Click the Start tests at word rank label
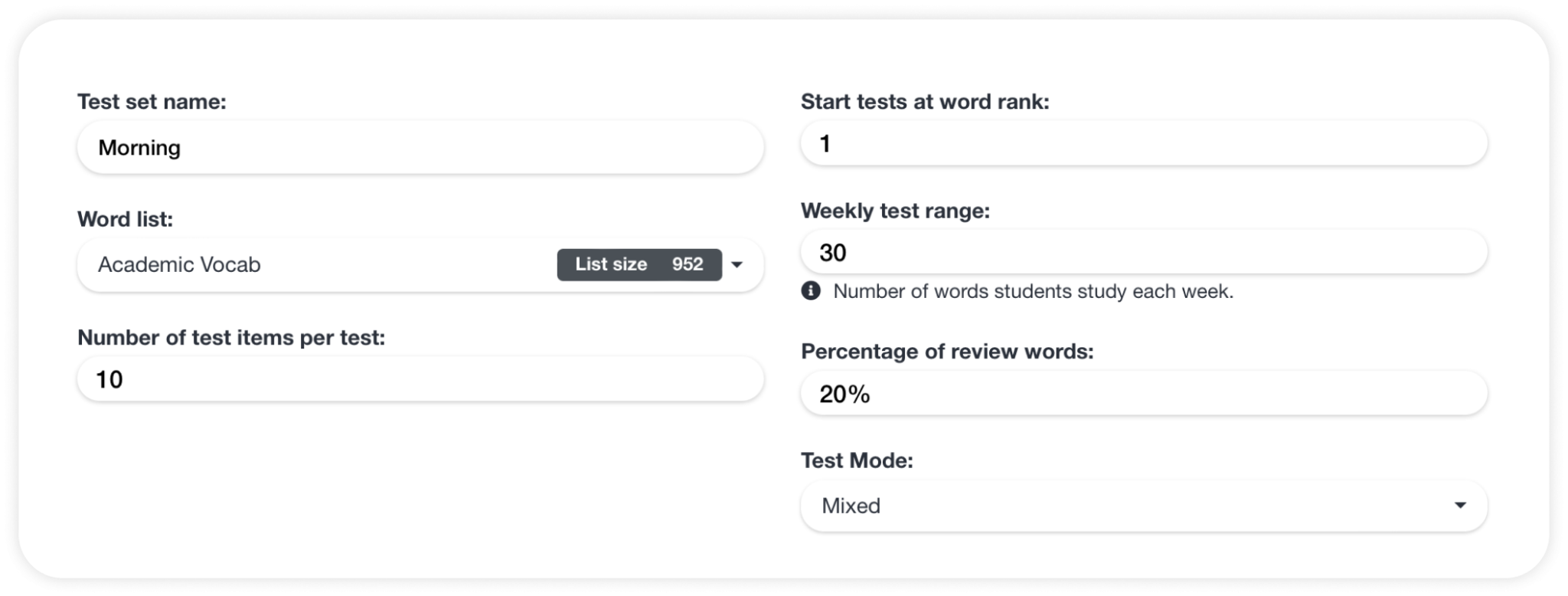 pyautogui.click(x=926, y=100)
